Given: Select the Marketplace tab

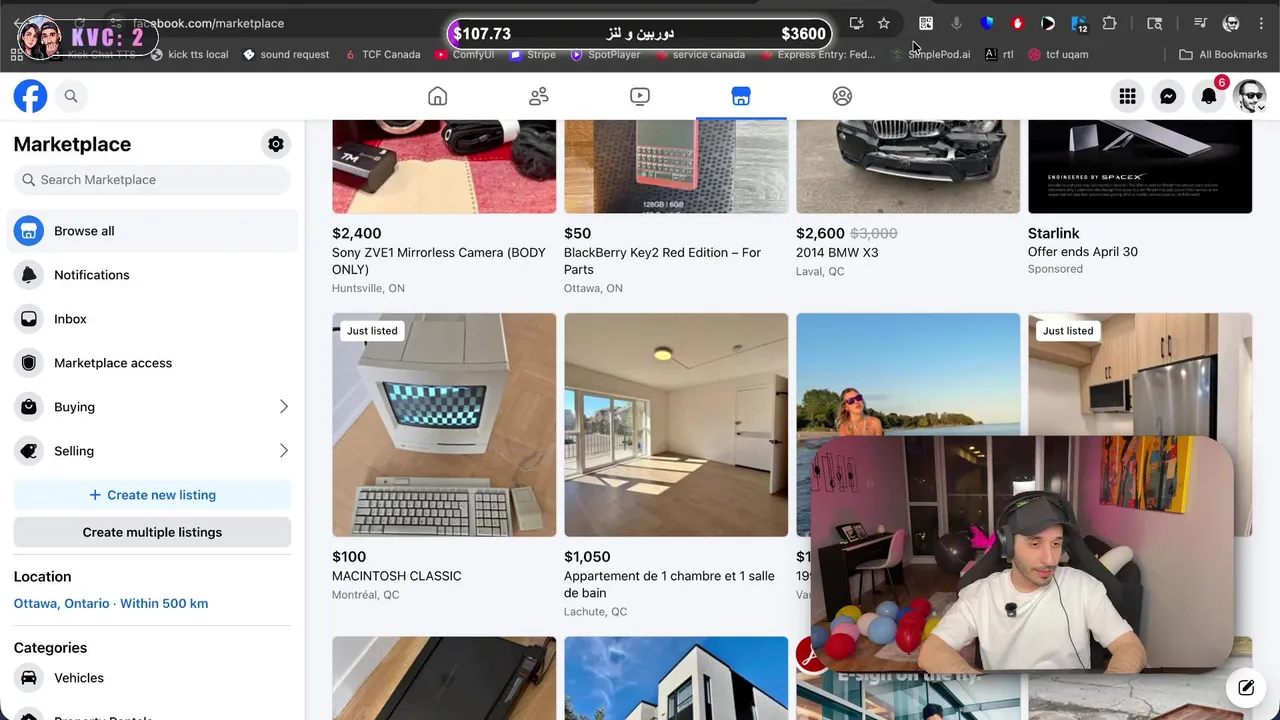Looking at the screenshot, I should tap(741, 96).
